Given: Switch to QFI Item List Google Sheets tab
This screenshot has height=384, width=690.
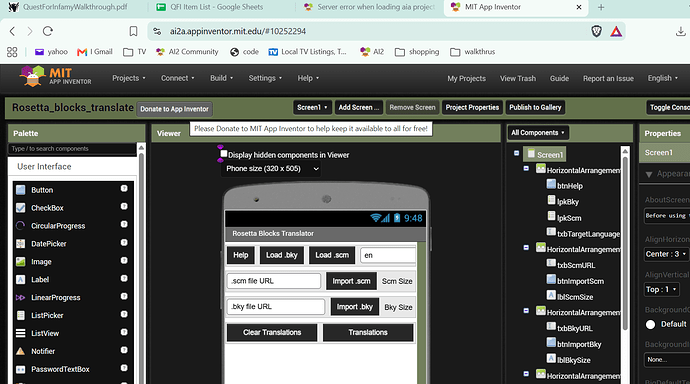Looking at the screenshot, I should (x=217, y=7).
